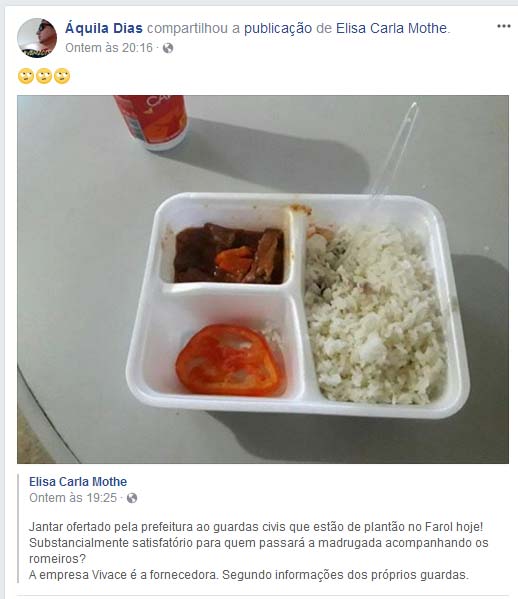Open the post options three-dot menu
The width and height of the screenshot is (518, 599).
click(x=503, y=26)
